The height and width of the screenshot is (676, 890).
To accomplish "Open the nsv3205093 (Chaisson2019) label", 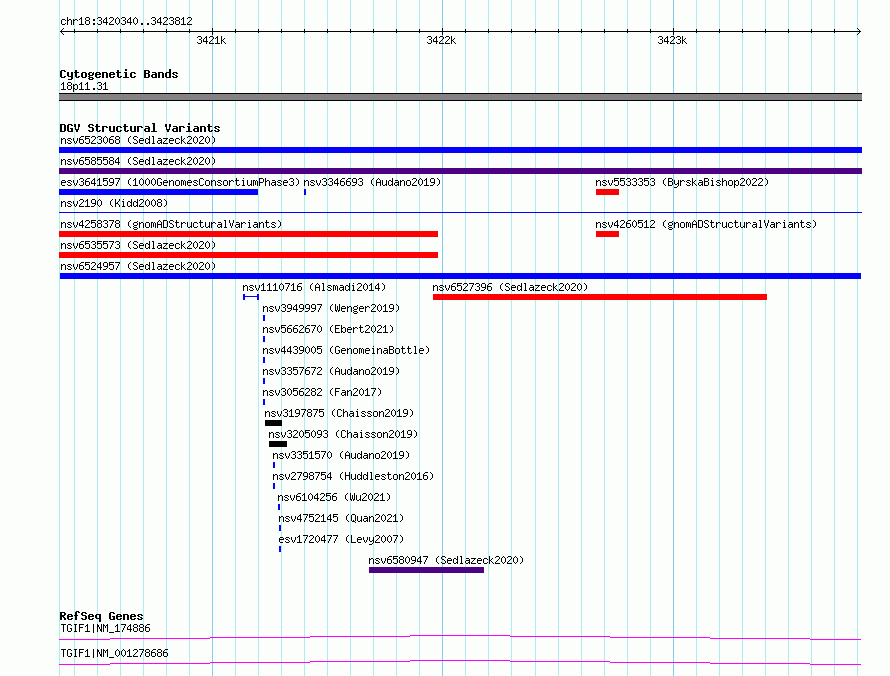I will 343,434.
